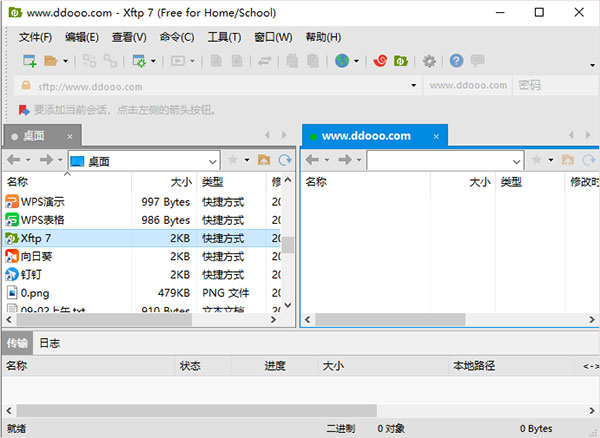This screenshot has width=600, height=438.
Task: Click the open folder toolbar icon
Action: 50,61
